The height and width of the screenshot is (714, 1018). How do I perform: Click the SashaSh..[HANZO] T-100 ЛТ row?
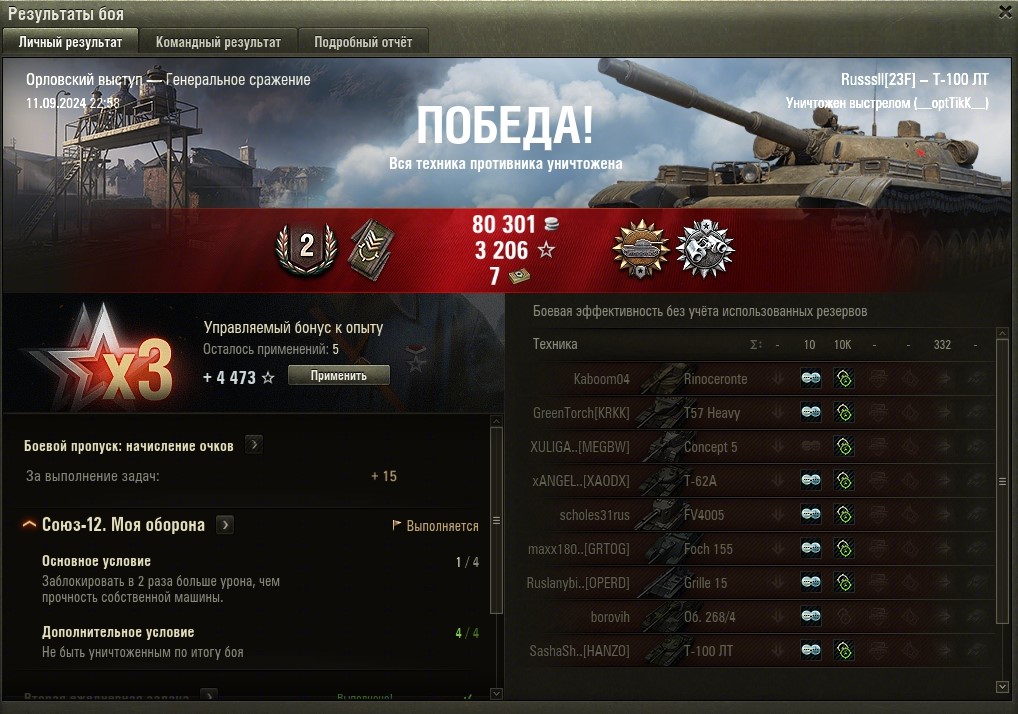point(762,650)
